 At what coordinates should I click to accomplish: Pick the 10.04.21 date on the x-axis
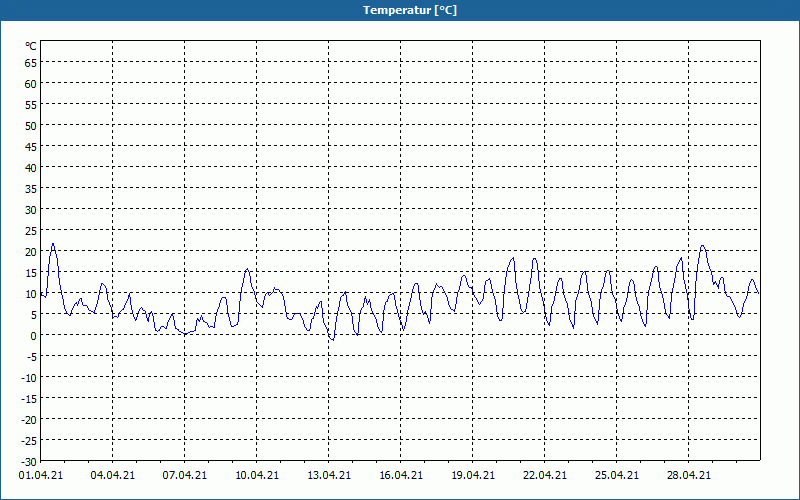coord(256,476)
